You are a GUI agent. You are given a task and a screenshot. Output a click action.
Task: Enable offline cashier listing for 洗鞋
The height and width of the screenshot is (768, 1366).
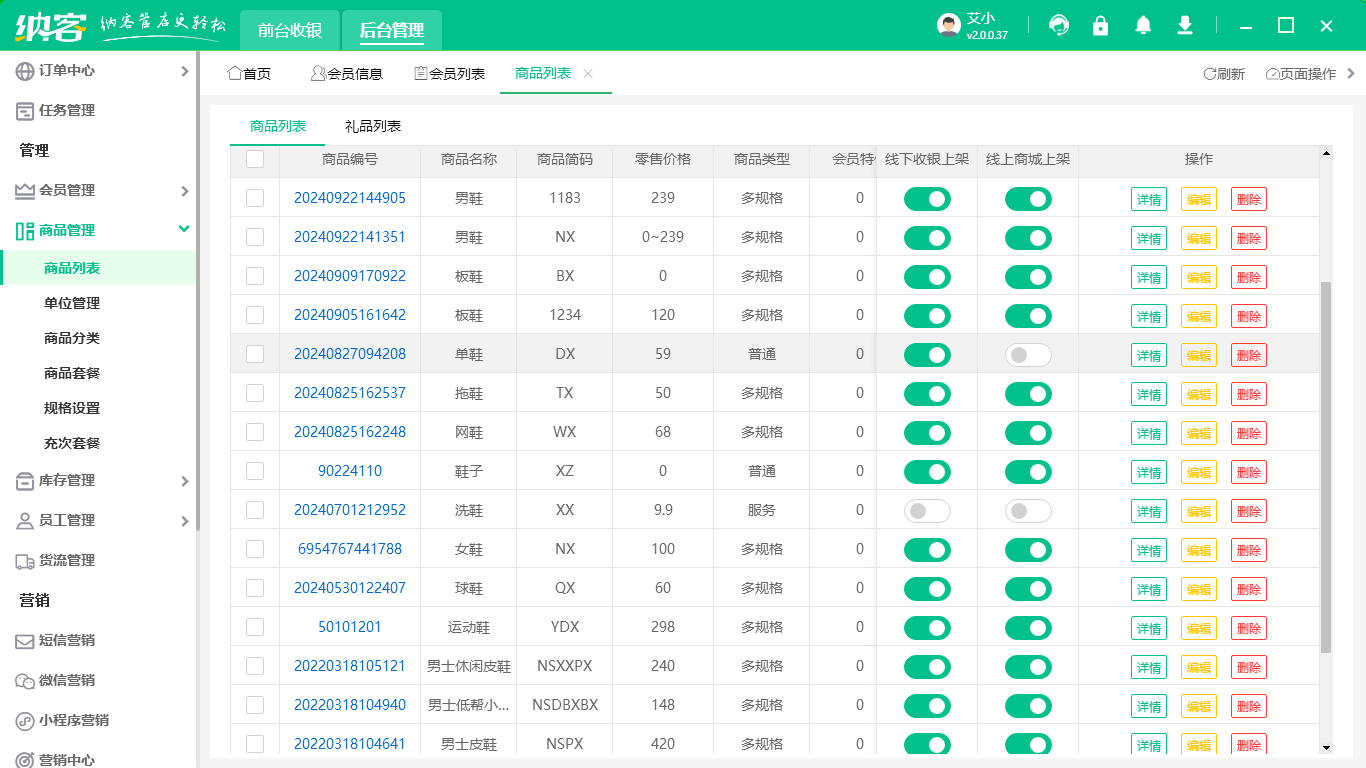click(927, 510)
